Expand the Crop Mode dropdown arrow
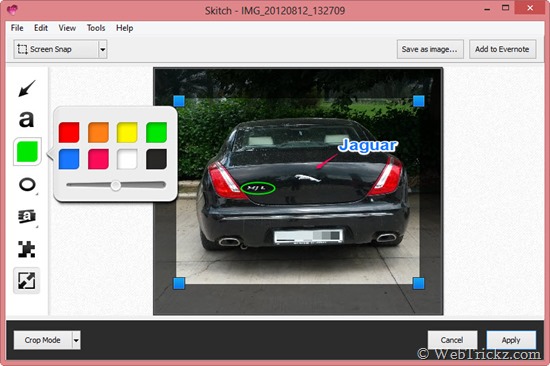Viewport: 550px width, 366px height. [76, 340]
